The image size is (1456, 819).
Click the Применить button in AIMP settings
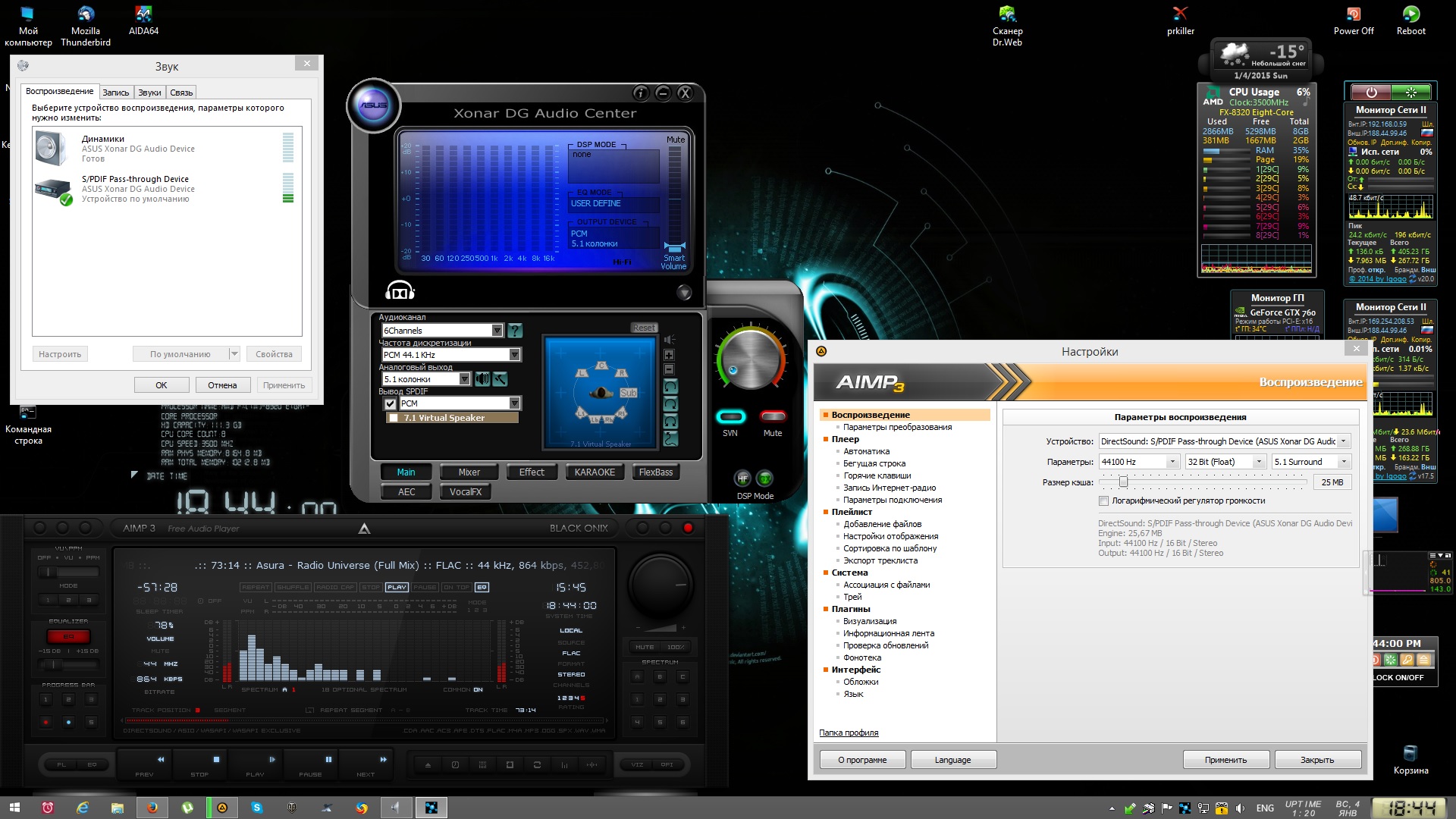coord(1225,760)
